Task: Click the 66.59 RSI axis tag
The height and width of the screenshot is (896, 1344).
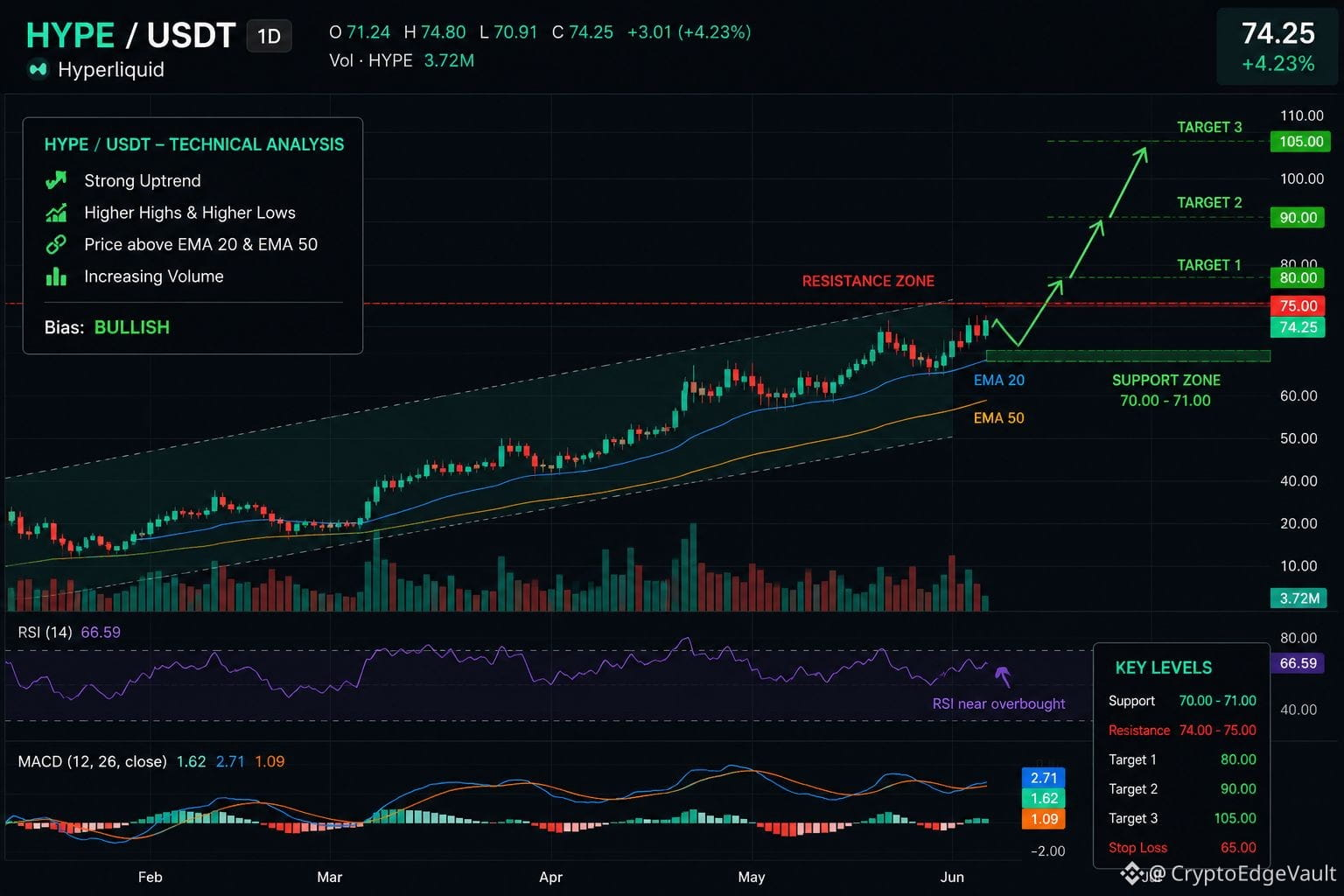Action: pos(1298,663)
